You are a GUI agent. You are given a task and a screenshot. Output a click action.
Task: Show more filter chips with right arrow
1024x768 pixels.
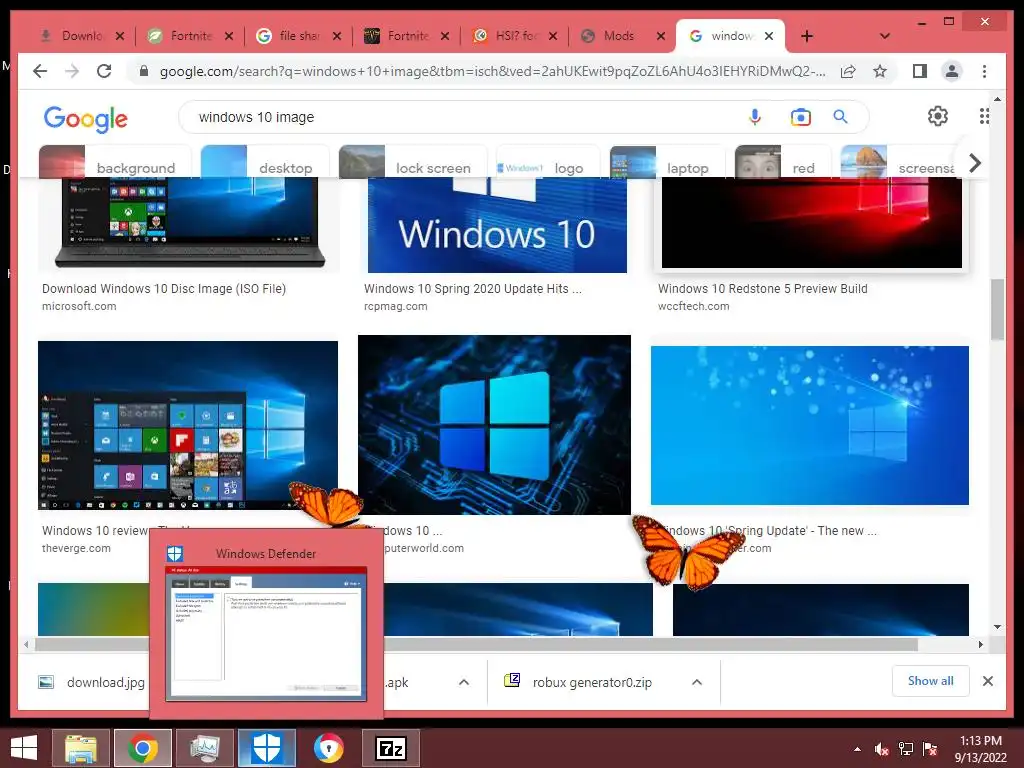[975, 163]
